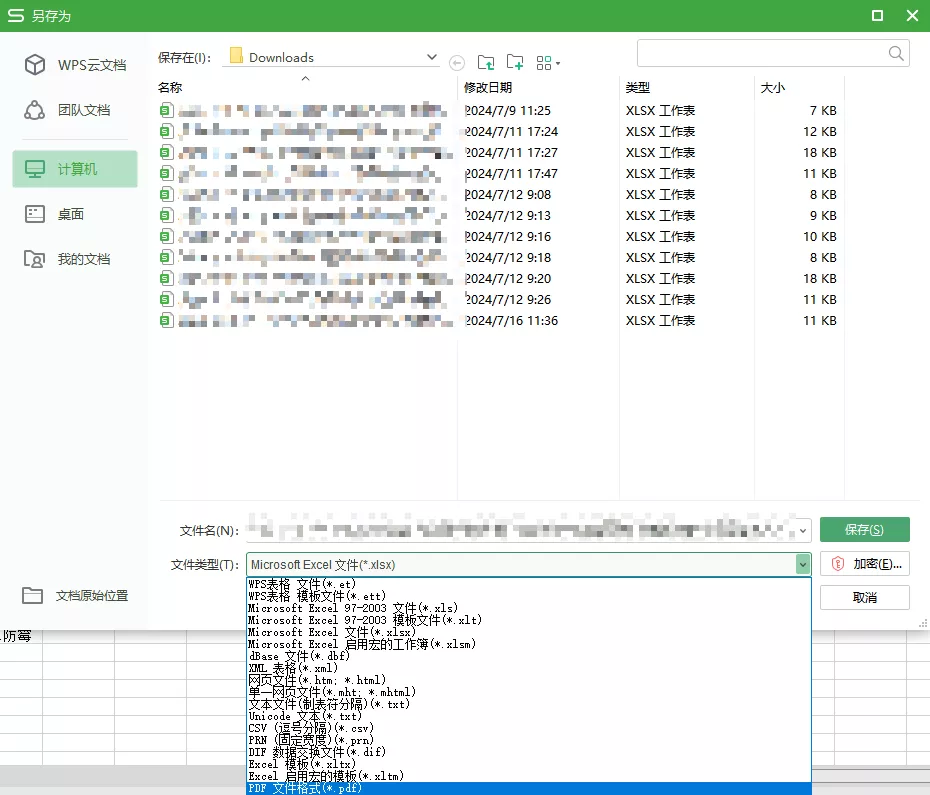Open the view mode grid icon menu

click(x=547, y=62)
